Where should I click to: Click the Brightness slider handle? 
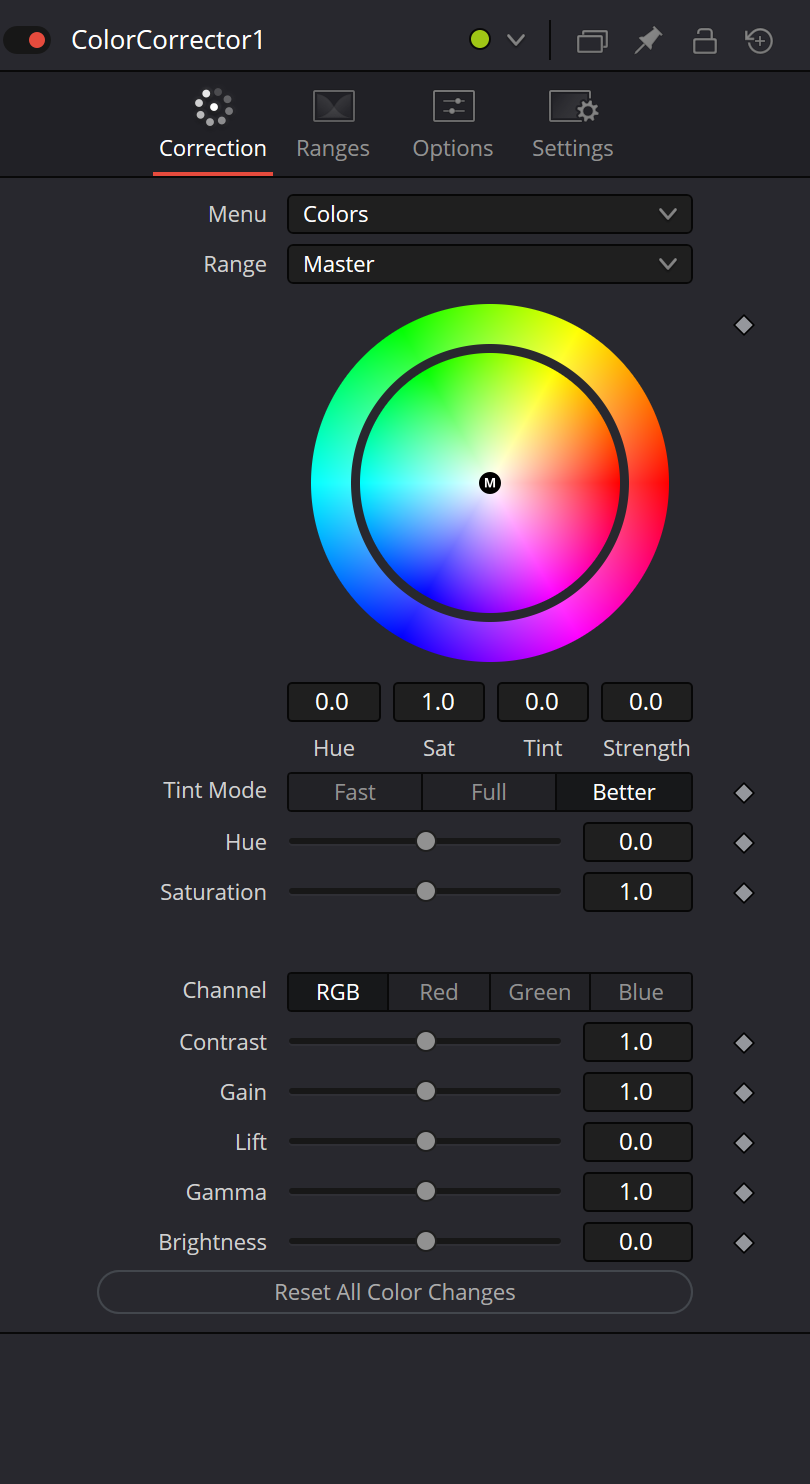[426, 1241]
